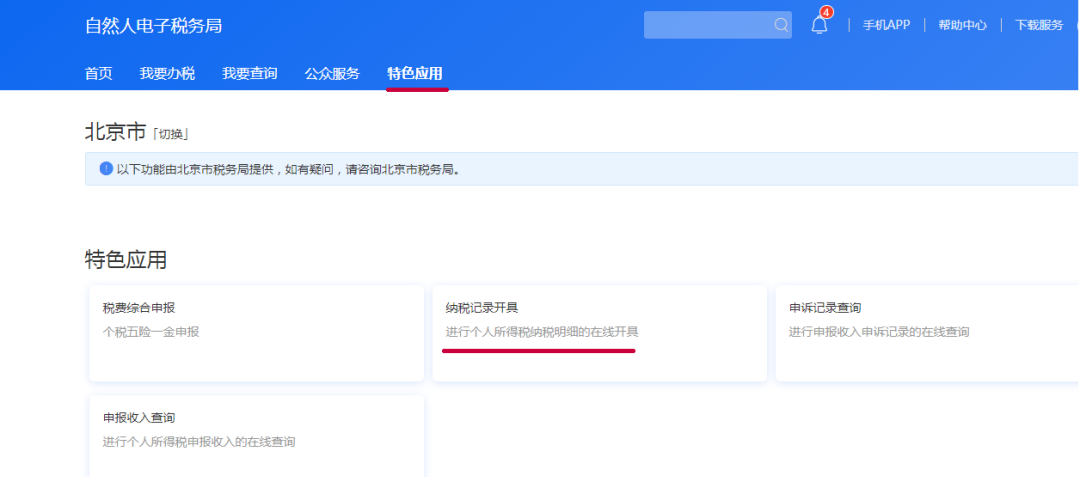Click 进行个人所得税纳税明细的在线开具 description

pyautogui.click(x=542, y=332)
